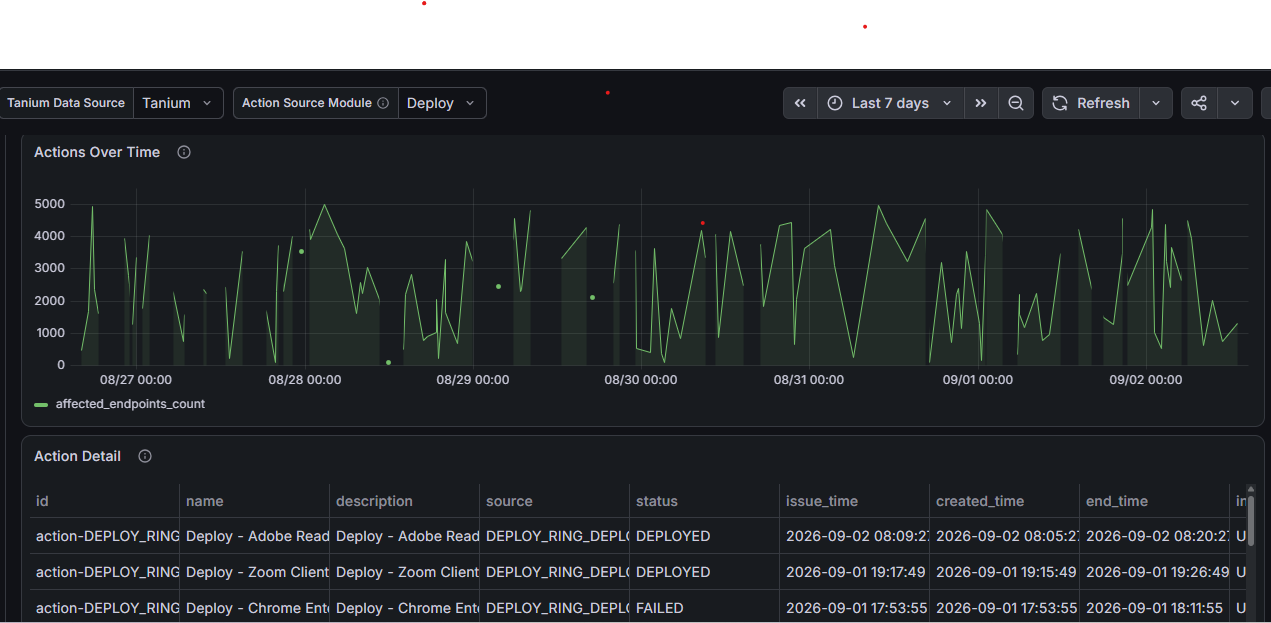Open the Deploy action source module dropdown
This screenshot has width=1271, height=623.
coord(443,103)
